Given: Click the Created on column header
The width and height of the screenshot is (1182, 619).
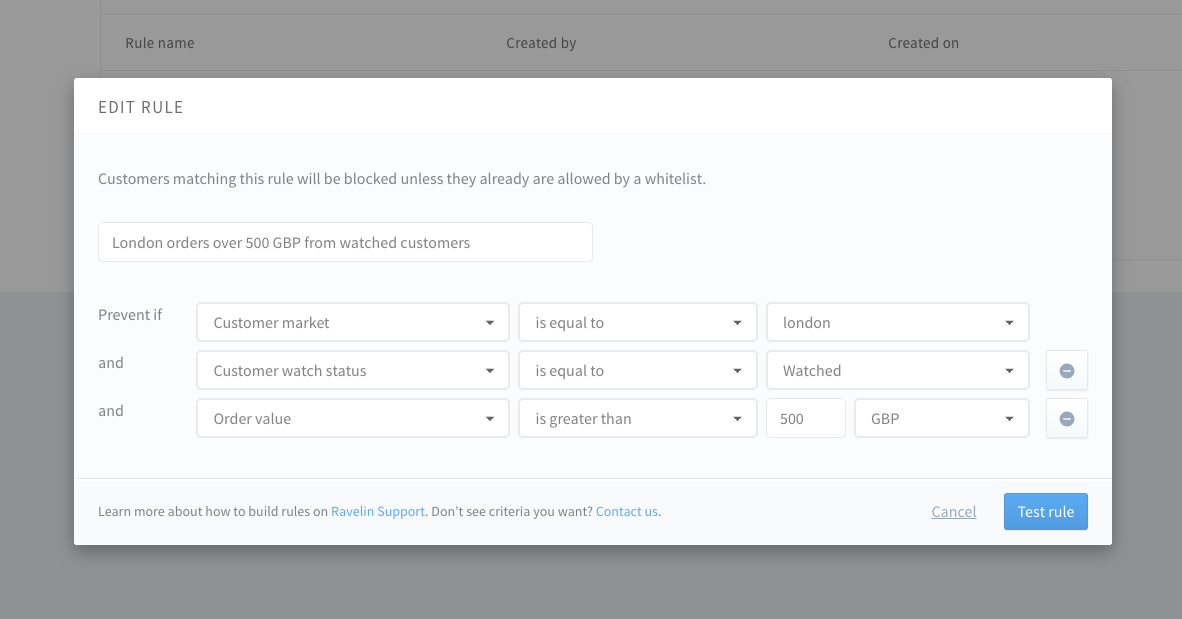Looking at the screenshot, I should pyautogui.click(x=923, y=43).
